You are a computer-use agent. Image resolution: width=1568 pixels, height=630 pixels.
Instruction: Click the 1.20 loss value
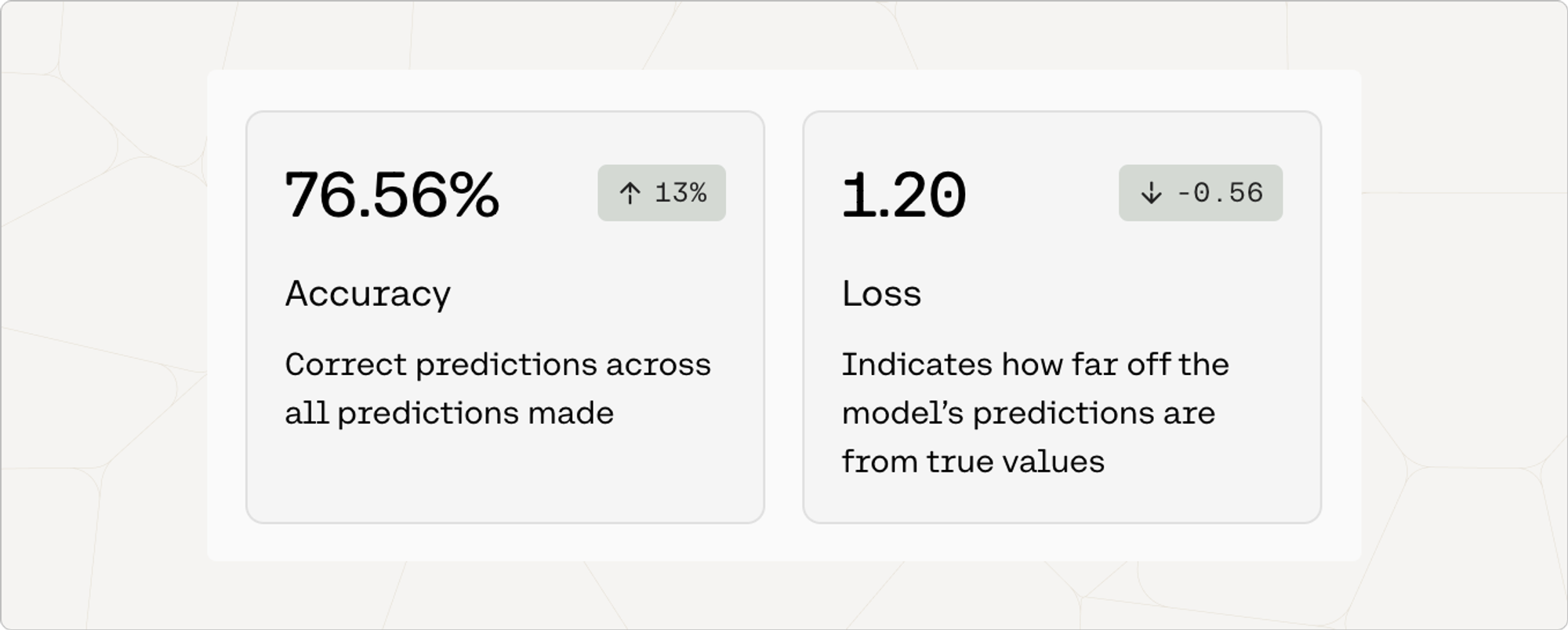pos(903,195)
